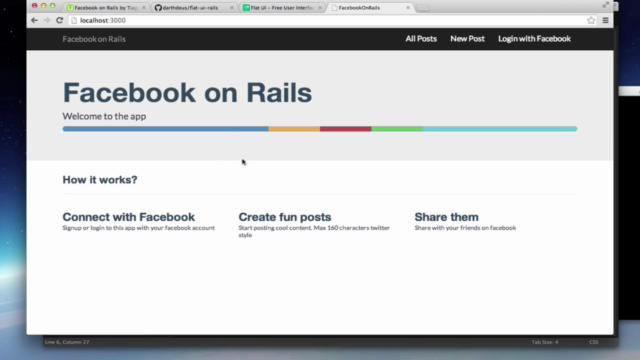
Task: Click the green segment of the progress bar
Action: (397, 129)
